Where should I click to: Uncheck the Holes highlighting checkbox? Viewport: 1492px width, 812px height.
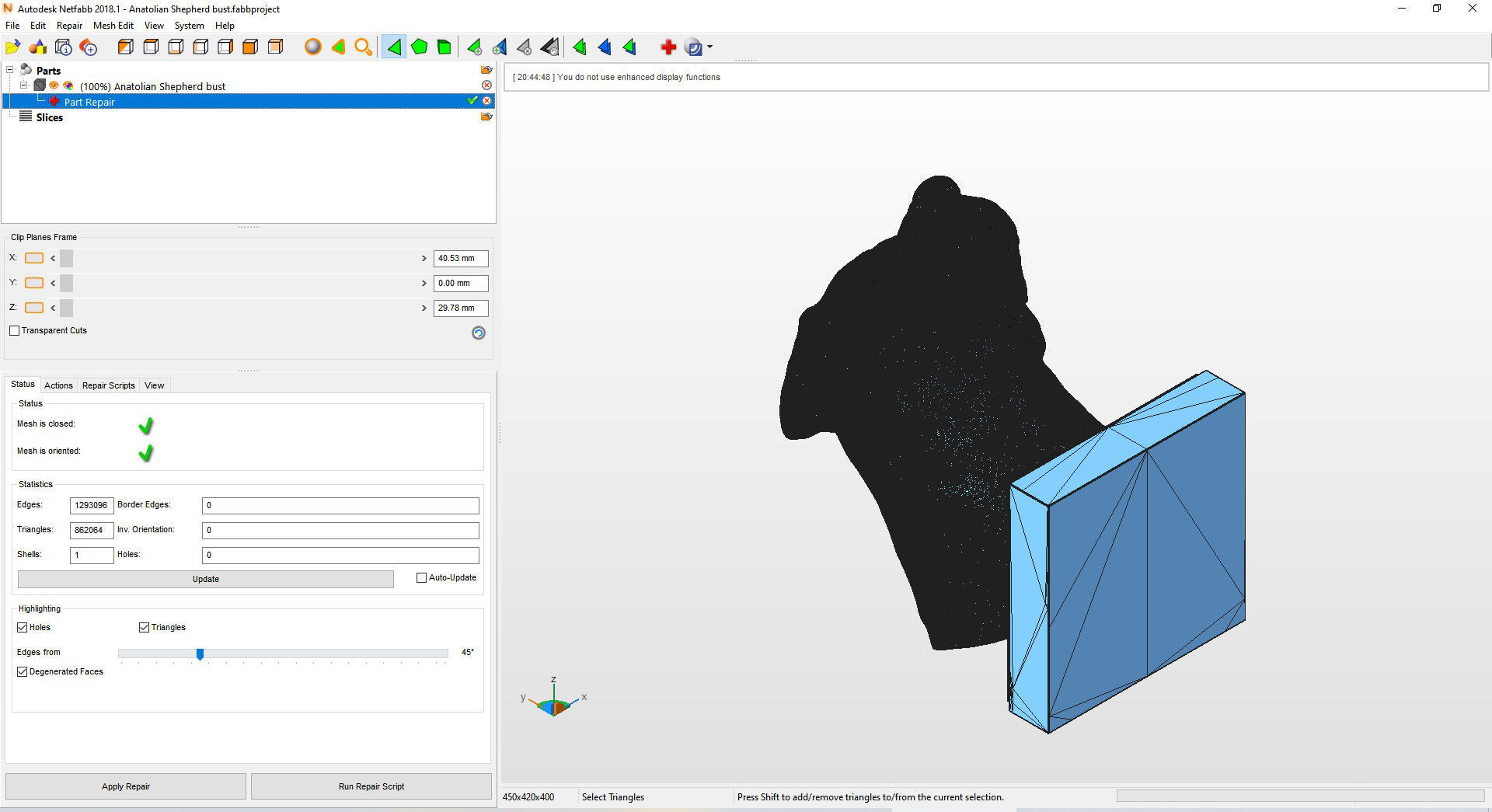point(23,627)
